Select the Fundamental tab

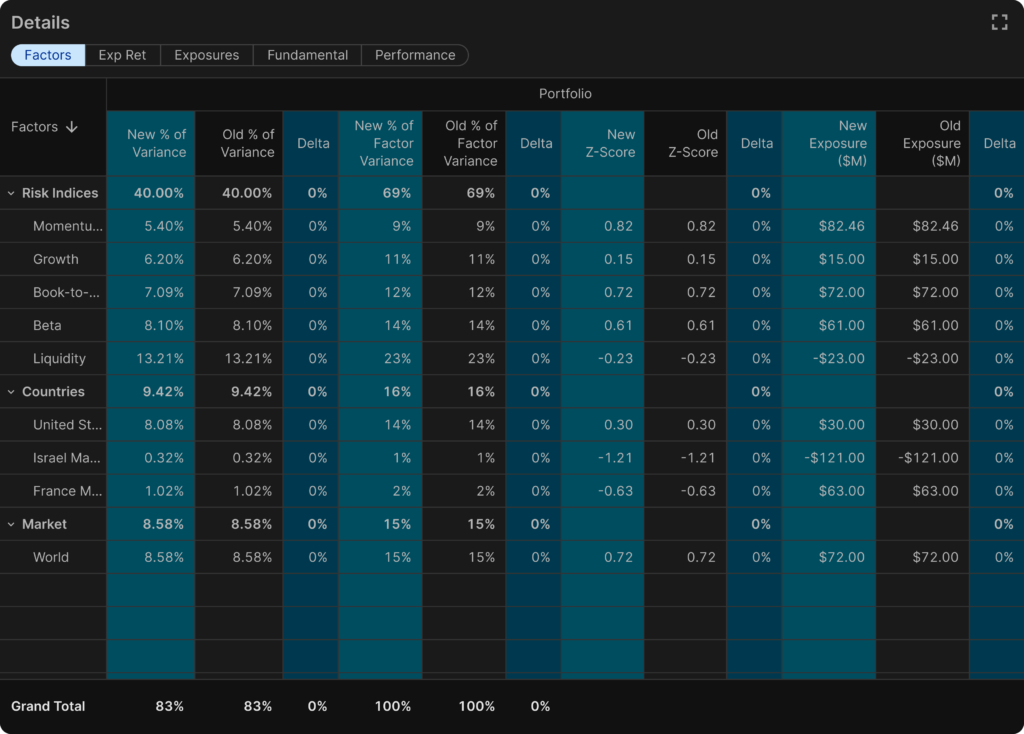[307, 55]
